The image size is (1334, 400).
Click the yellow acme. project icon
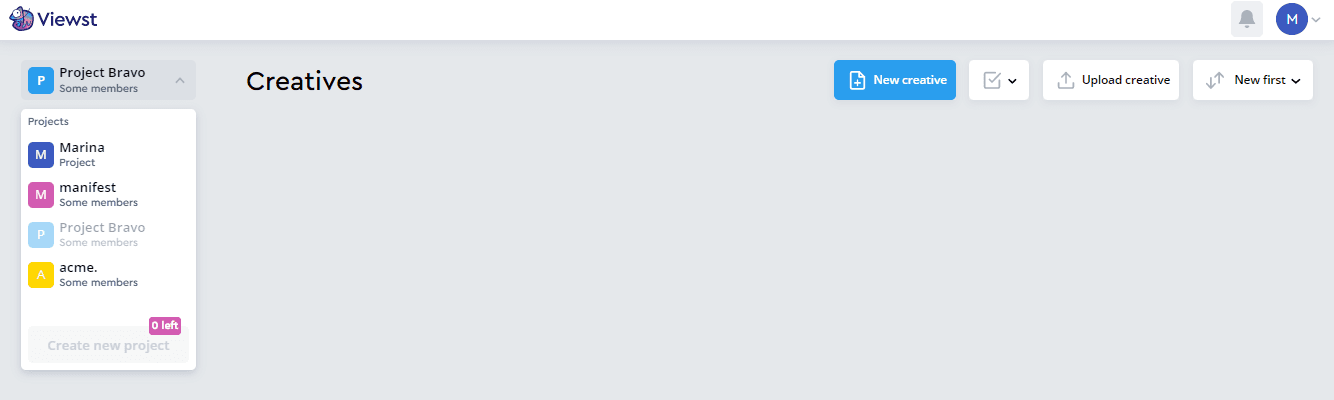click(x=41, y=275)
